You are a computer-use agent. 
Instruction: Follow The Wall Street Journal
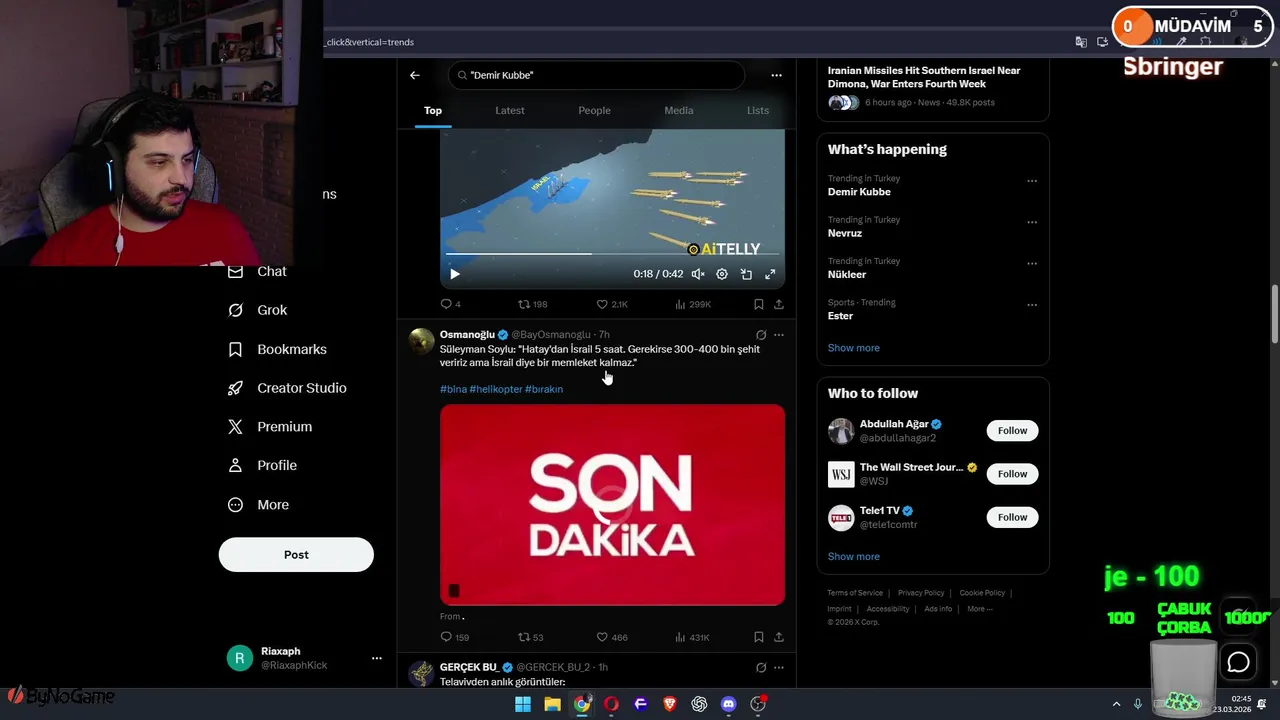click(x=1012, y=474)
